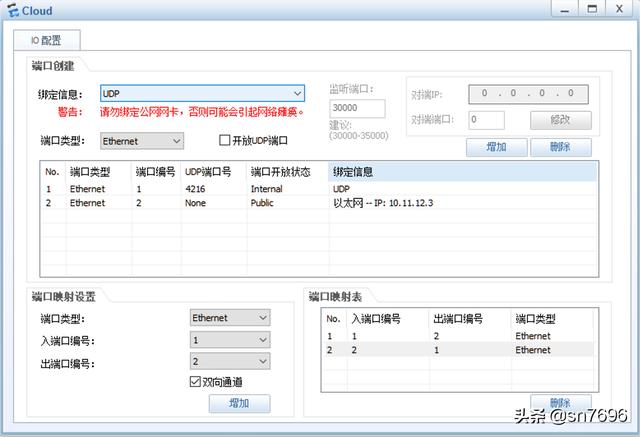
Task: Click the 端口编号 column header
Action: tap(156, 172)
